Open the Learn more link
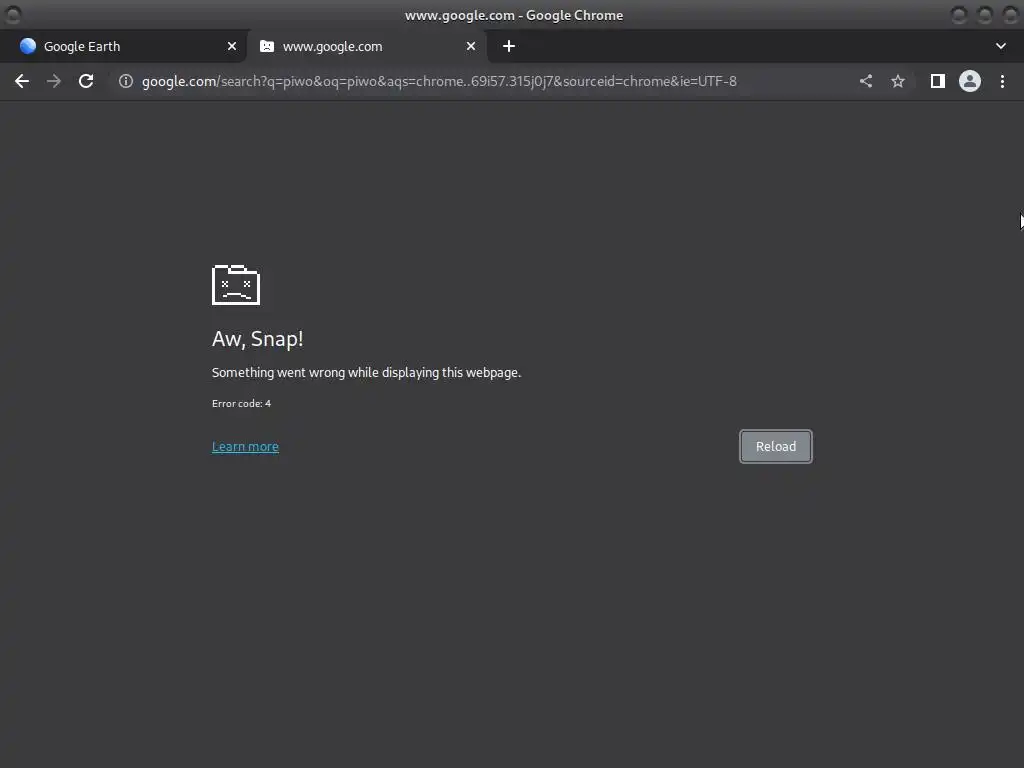 tap(245, 447)
